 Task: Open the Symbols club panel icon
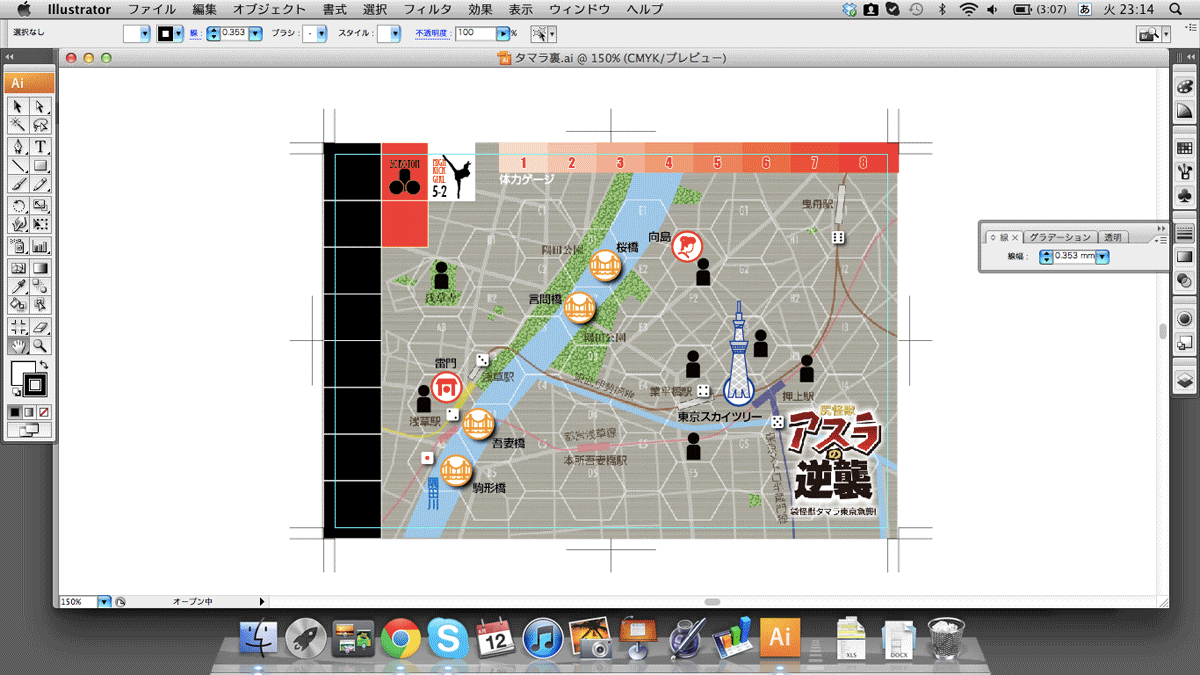(x=1185, y=195)
